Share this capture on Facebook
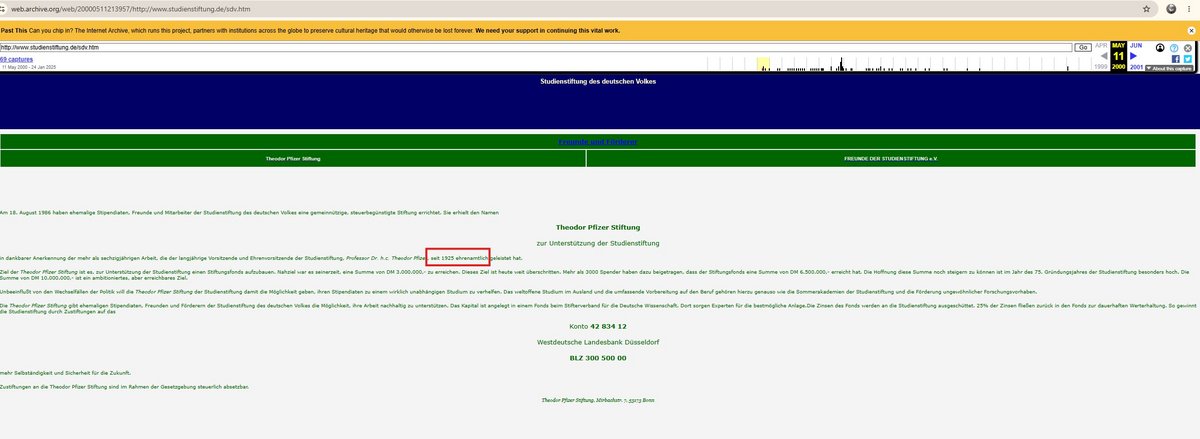1200x439 pixels. coord(1176,59)
